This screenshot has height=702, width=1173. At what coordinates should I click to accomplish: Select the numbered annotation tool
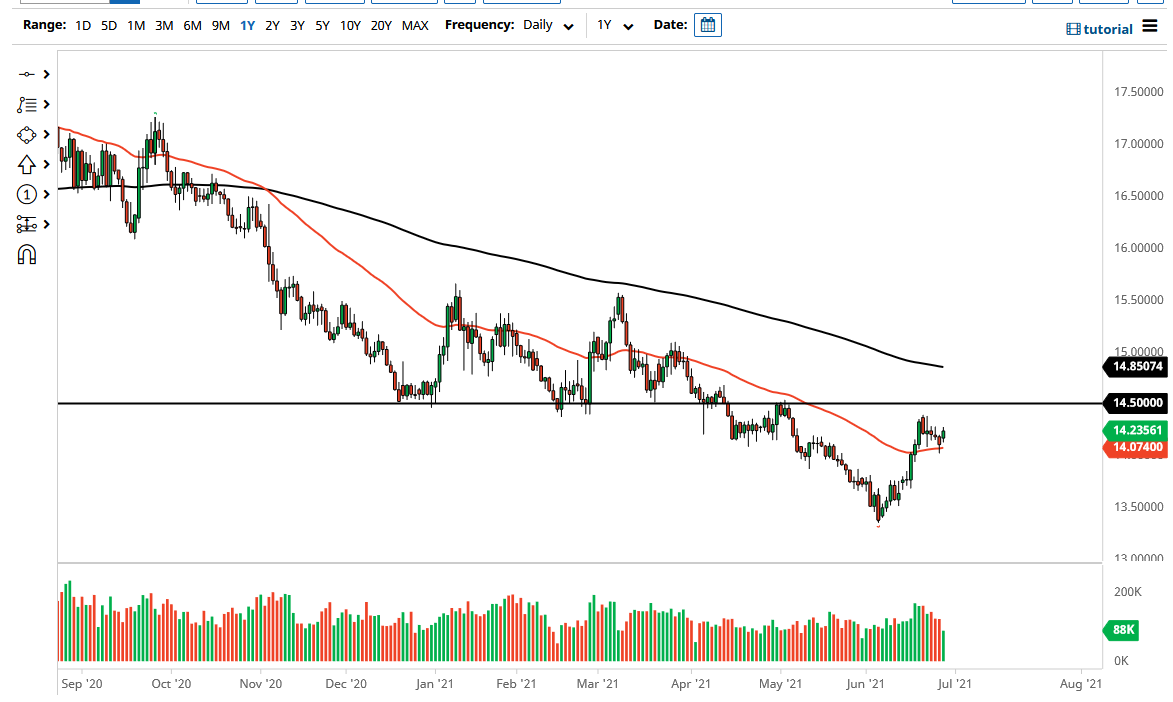click(x=27, y=194)
